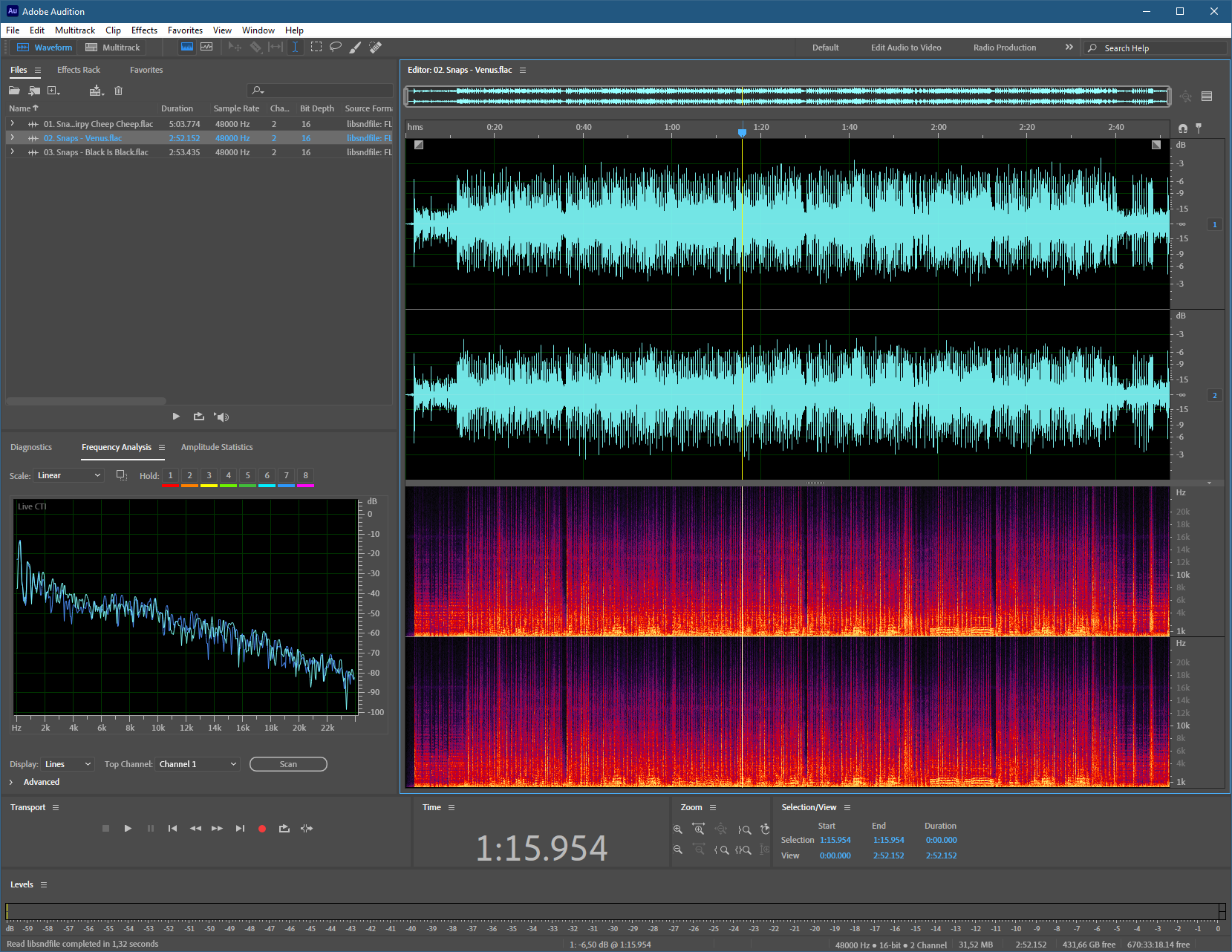1232x952 pixels.
Task: Toggle the spectral frequency display
Action: point(187,47)
